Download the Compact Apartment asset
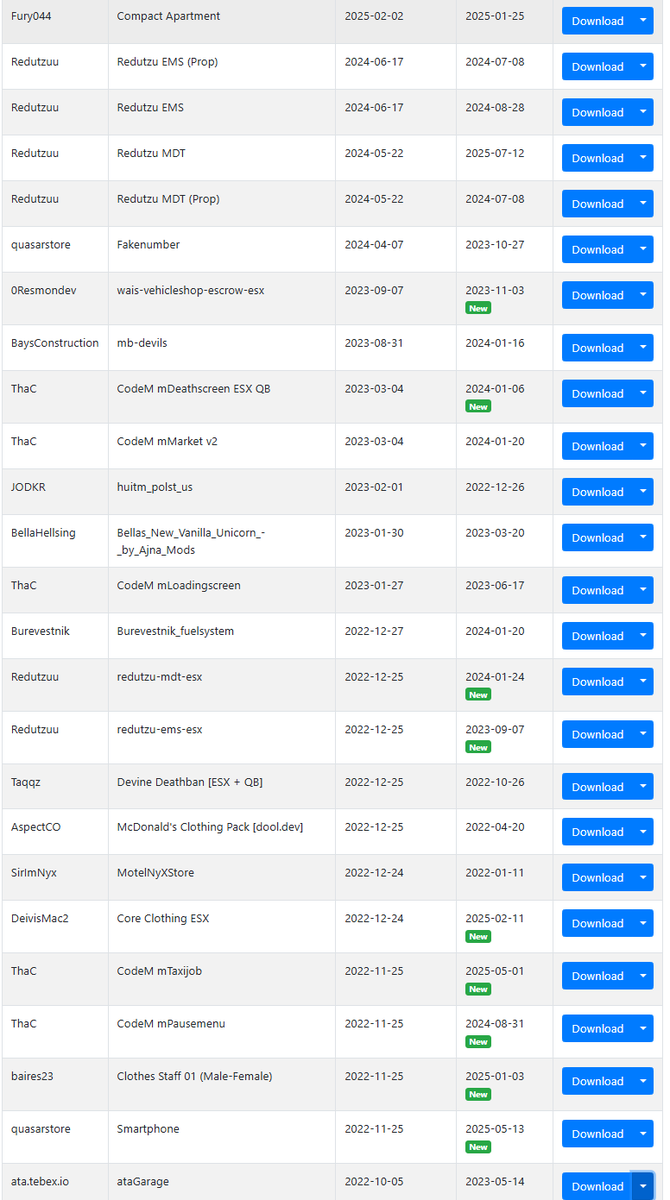Viewport: 670px width, 1200px height. 597,21
